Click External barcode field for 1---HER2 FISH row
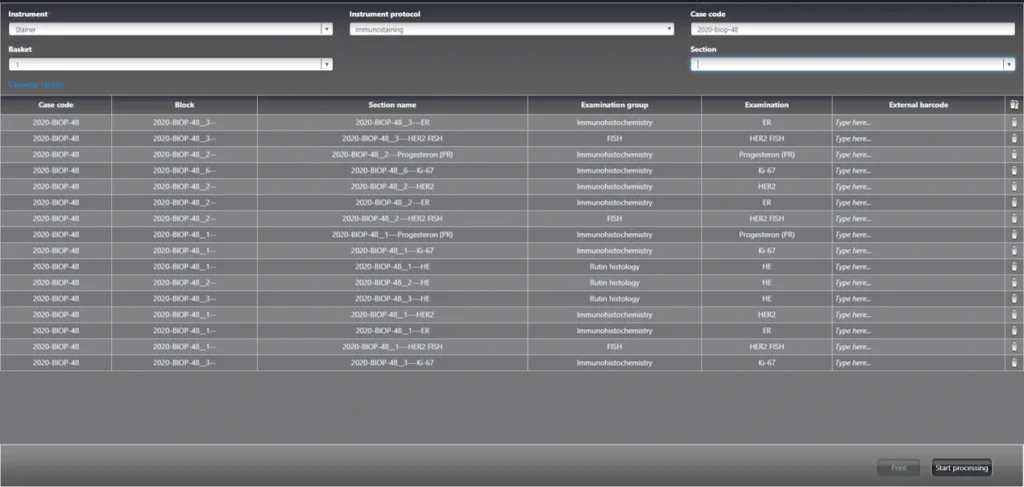 [x=918, y=347]
